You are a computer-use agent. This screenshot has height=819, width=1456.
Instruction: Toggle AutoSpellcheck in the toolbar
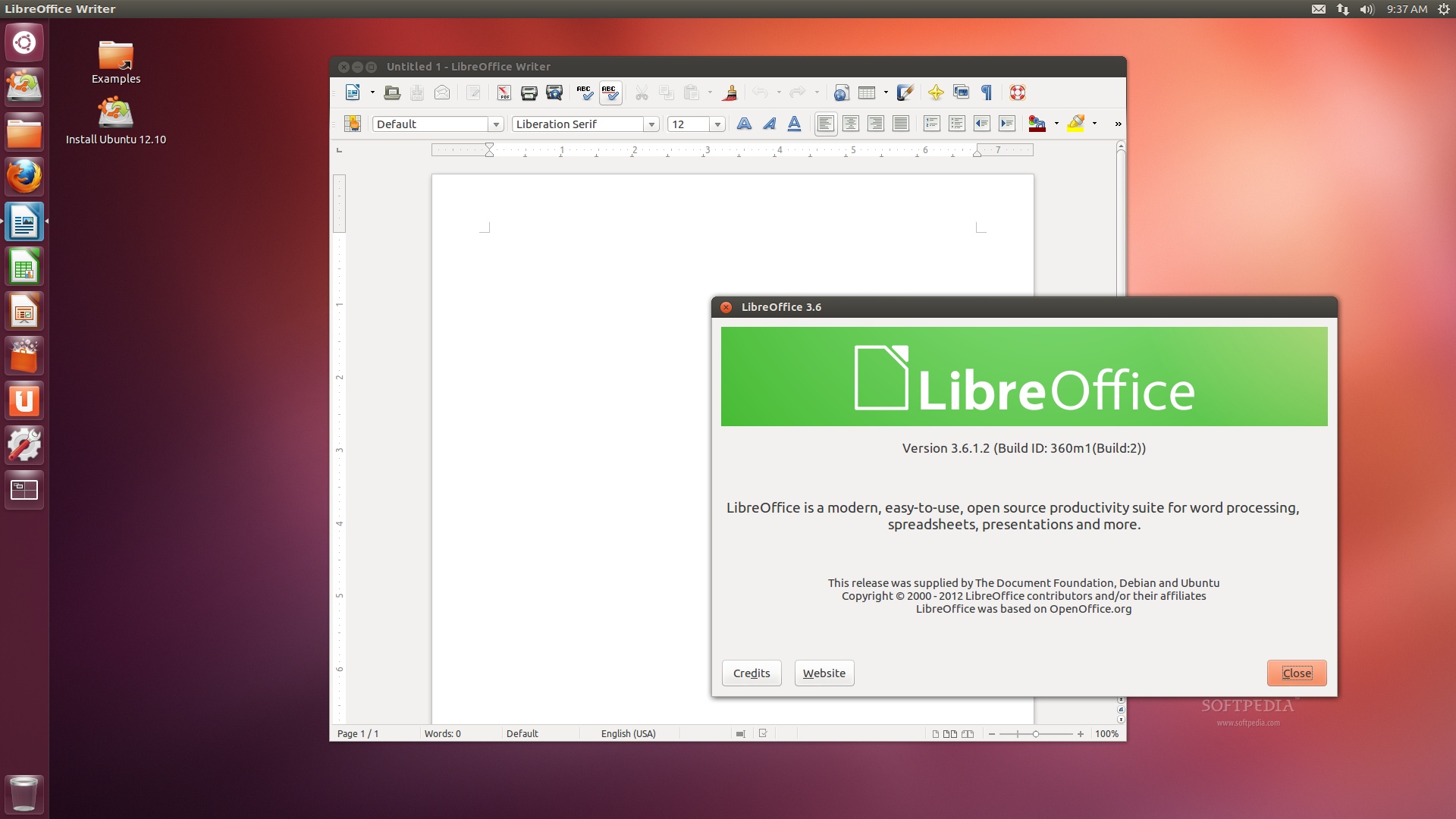(x=610, y=93)
